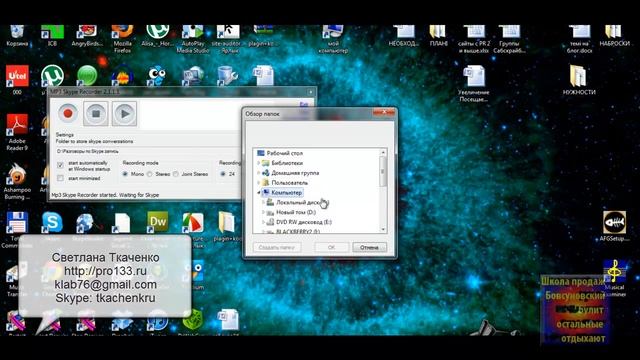Screen dimensions: 640x360
Task: Select Mono recording mode
Action: 125,174
